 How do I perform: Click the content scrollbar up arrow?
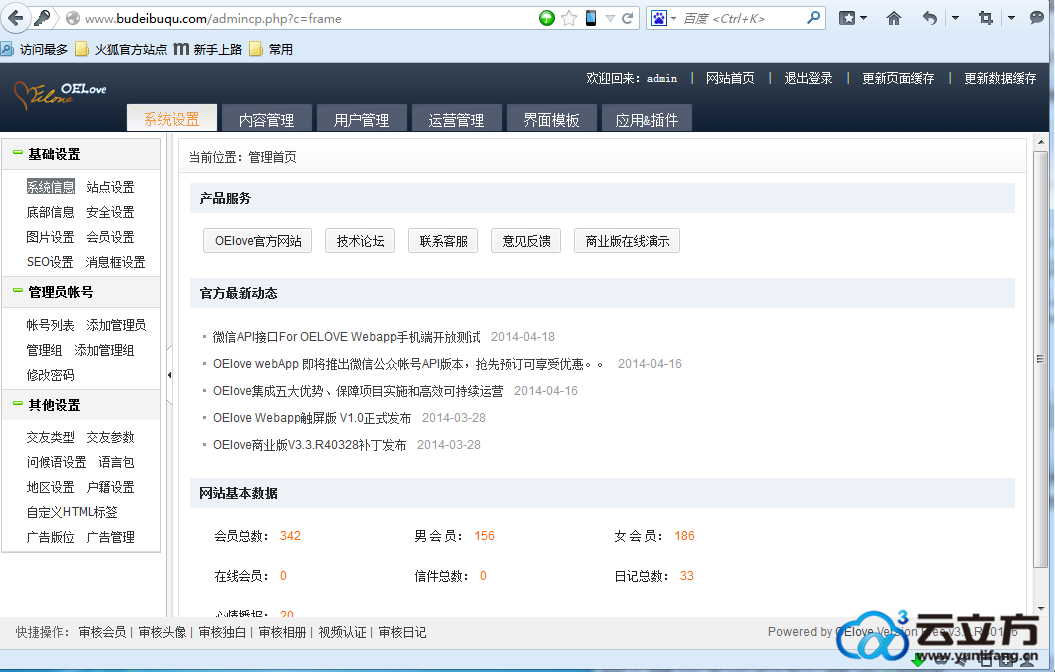1041,142
